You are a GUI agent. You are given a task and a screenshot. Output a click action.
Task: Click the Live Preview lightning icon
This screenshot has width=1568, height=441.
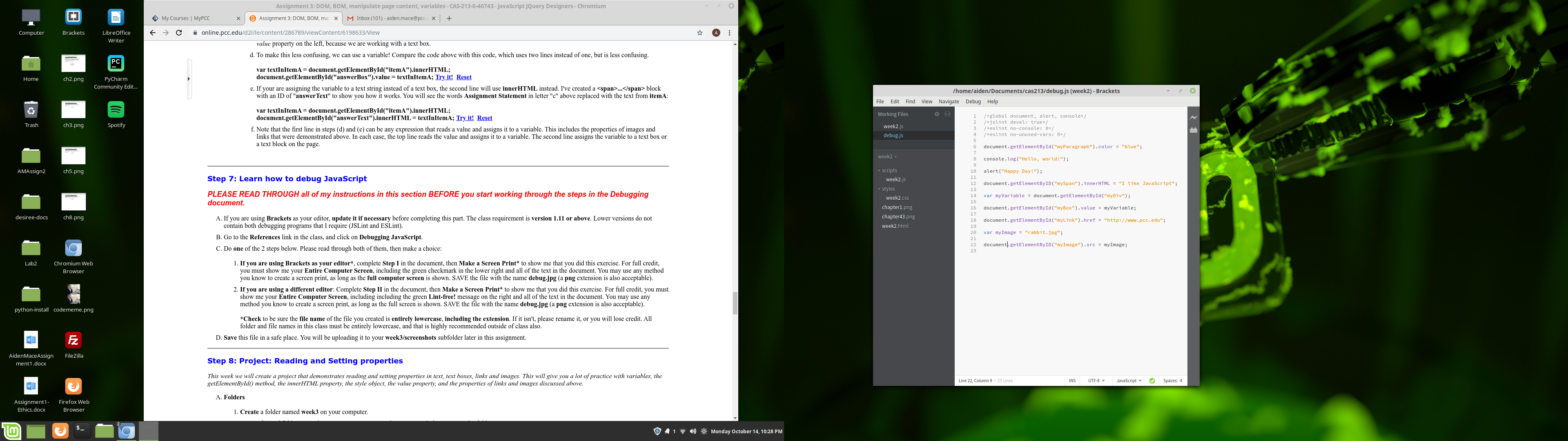[1193, 118]
